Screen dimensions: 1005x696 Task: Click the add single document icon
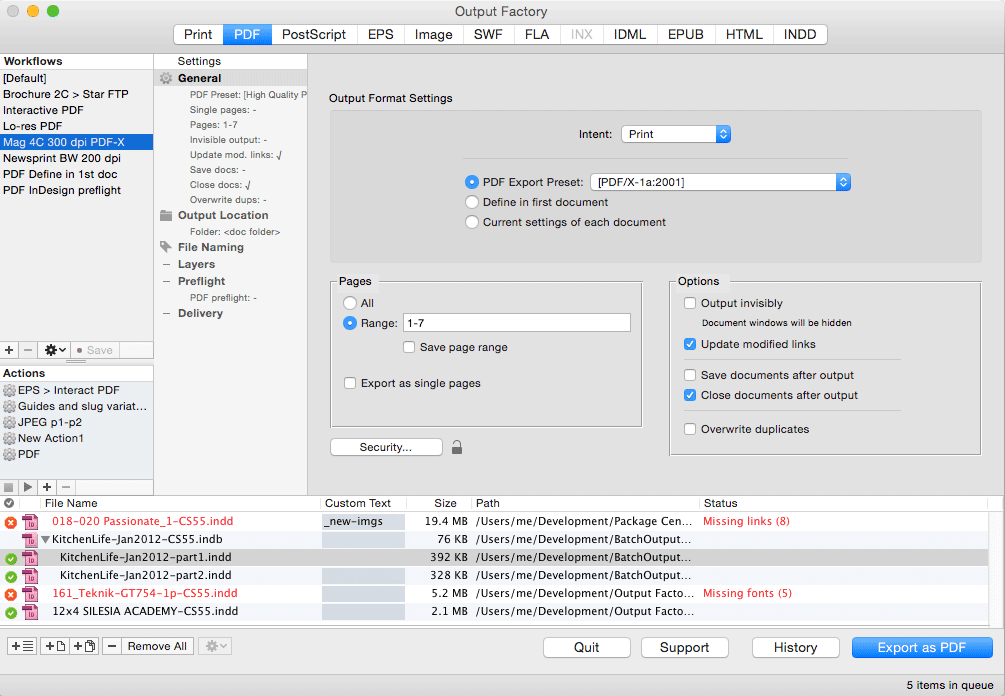tap(53, 646)
